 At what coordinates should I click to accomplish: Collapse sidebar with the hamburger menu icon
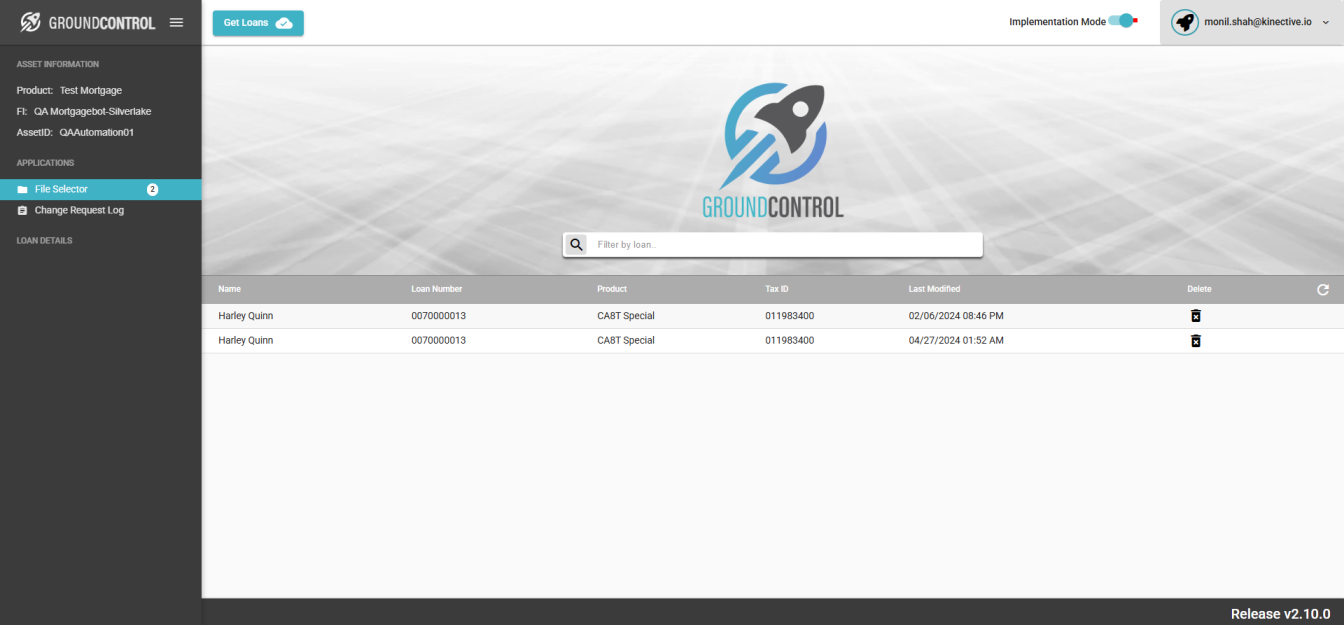tap(177, 22)
